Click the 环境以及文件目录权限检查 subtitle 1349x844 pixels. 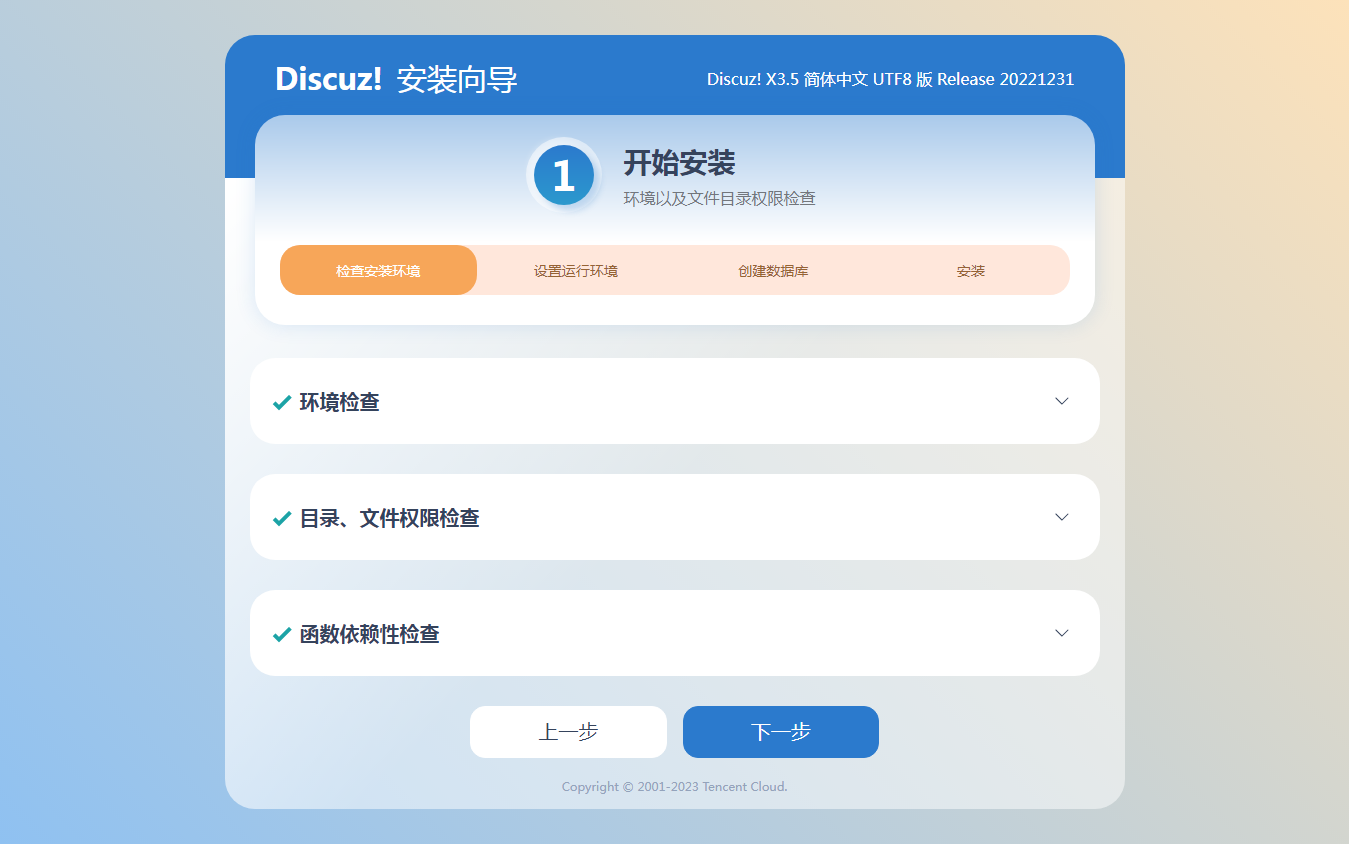point(720,198)
